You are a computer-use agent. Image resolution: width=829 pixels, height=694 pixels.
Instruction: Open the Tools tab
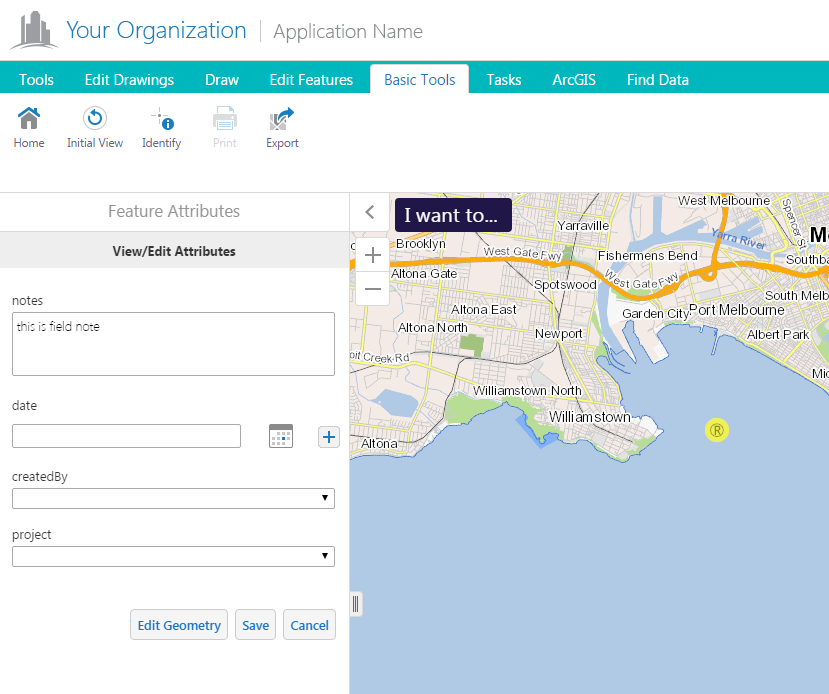click(36, 80)
